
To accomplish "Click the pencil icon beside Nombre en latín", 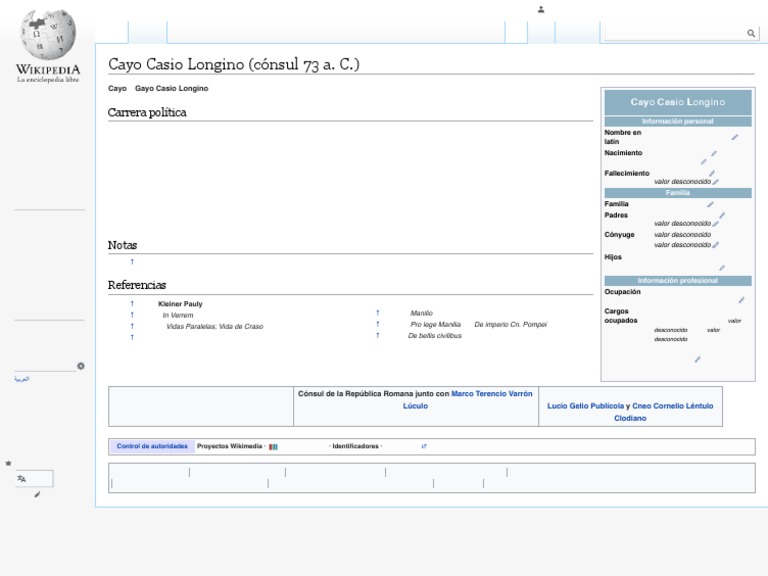I will pyautogui.click(x=735, y=137).
